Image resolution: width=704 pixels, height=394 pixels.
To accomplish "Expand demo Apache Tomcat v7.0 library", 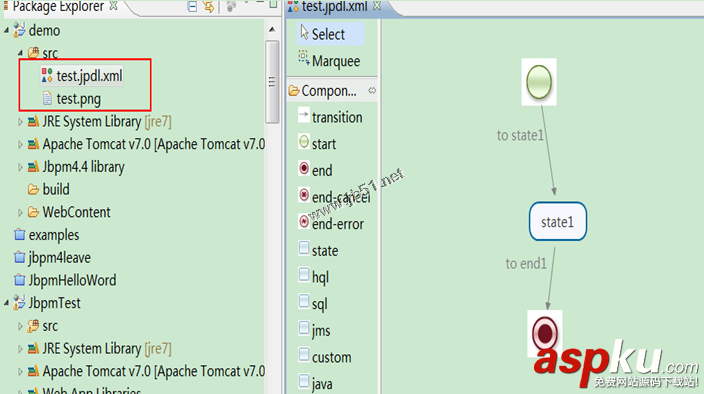I will tap(20, 144).
